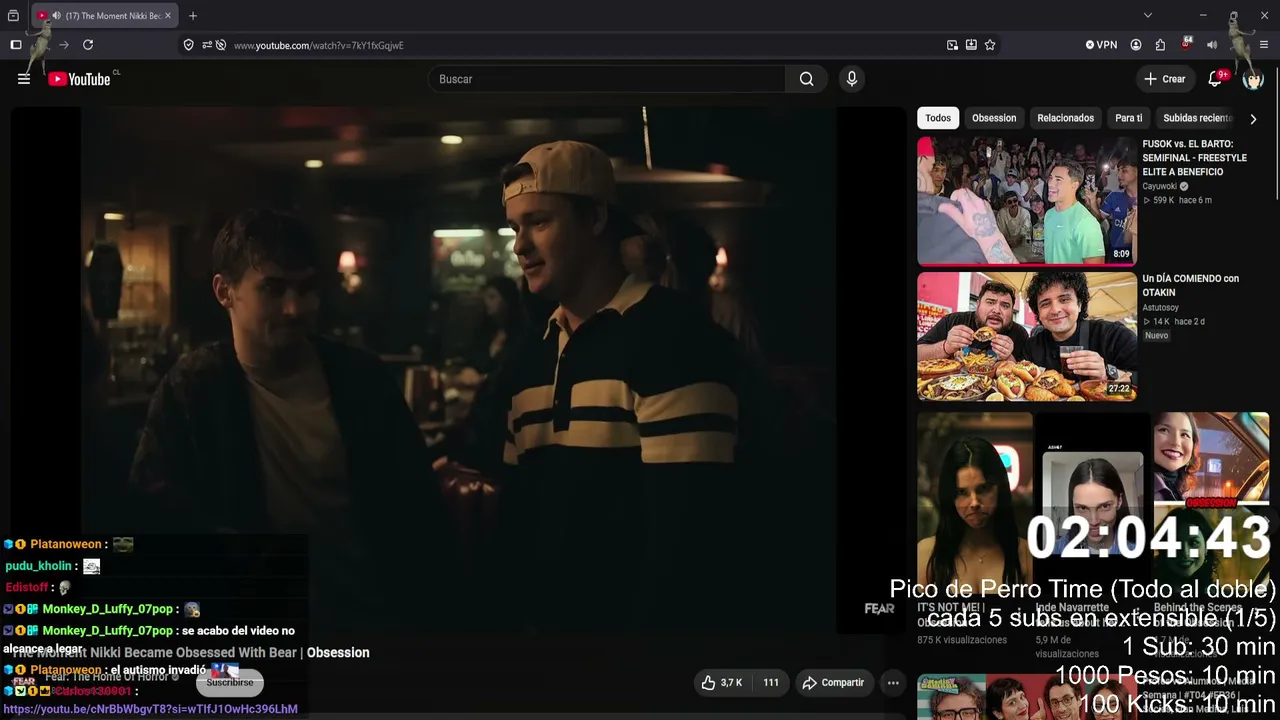Image resolution: width=1280 pixels, height=720 pixels.
Task: Open 'Un DÍA COMIENDO con OTAKIN' title
Action: (x=1191, y=286)
